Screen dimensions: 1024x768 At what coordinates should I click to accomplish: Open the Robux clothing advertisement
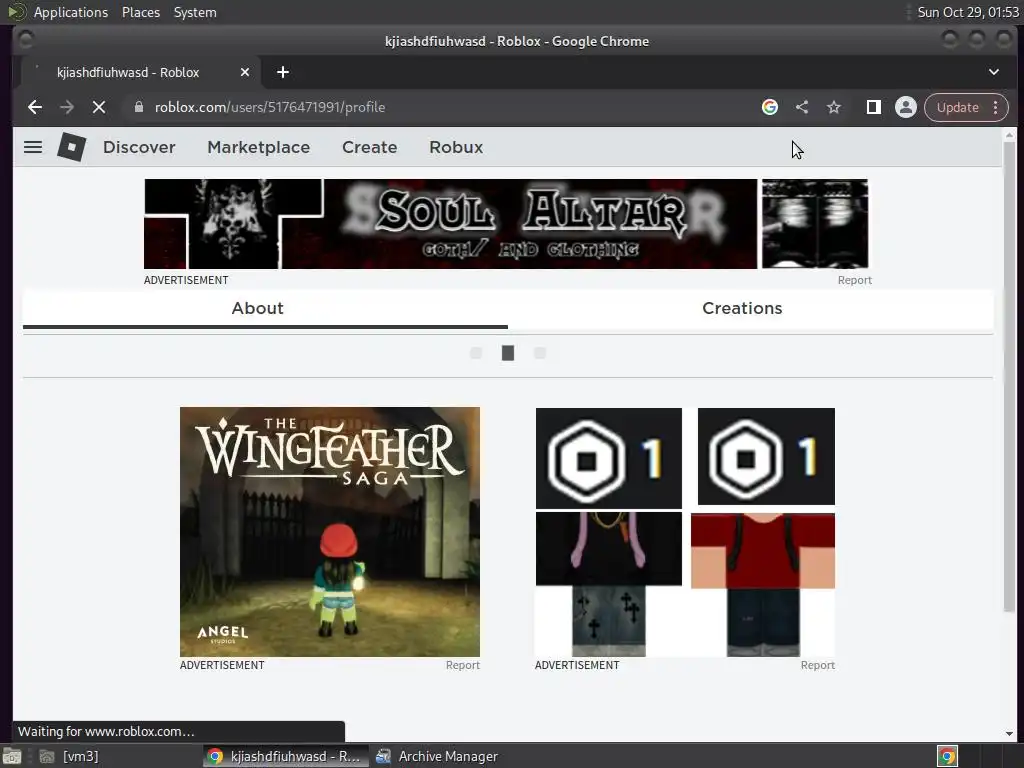pos(685,532)
